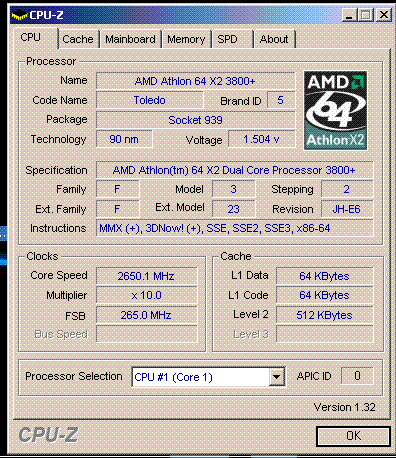This screenshot has width=396, height=458.
Task: Click the Level 2 cache value field
Action: pos(325,315)
